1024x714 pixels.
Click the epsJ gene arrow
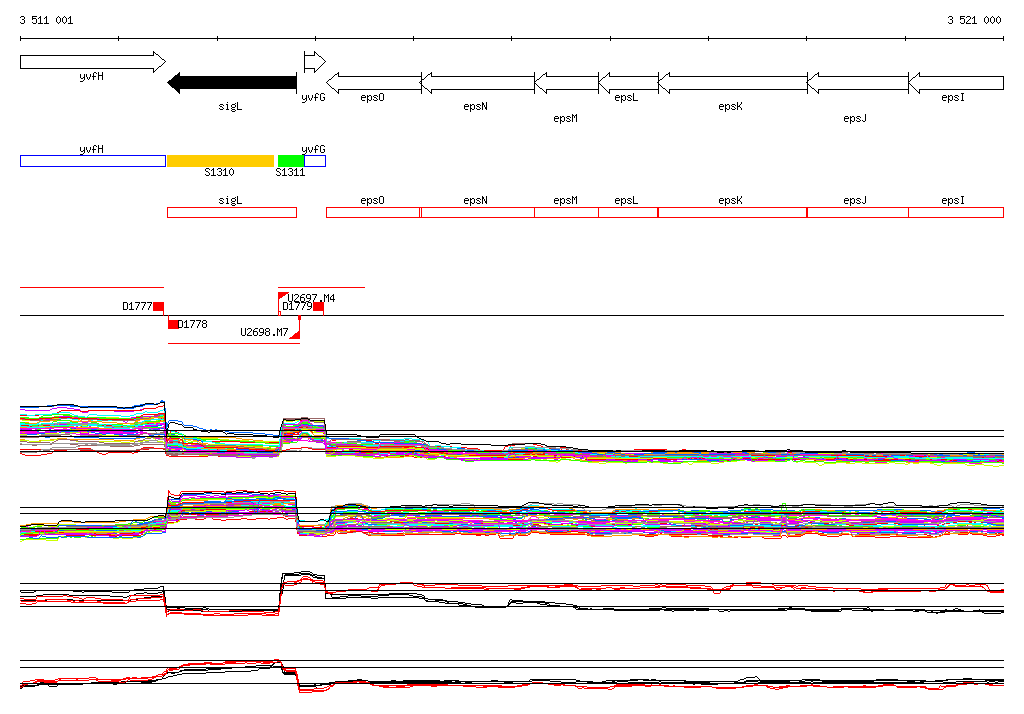pos(857,83)
